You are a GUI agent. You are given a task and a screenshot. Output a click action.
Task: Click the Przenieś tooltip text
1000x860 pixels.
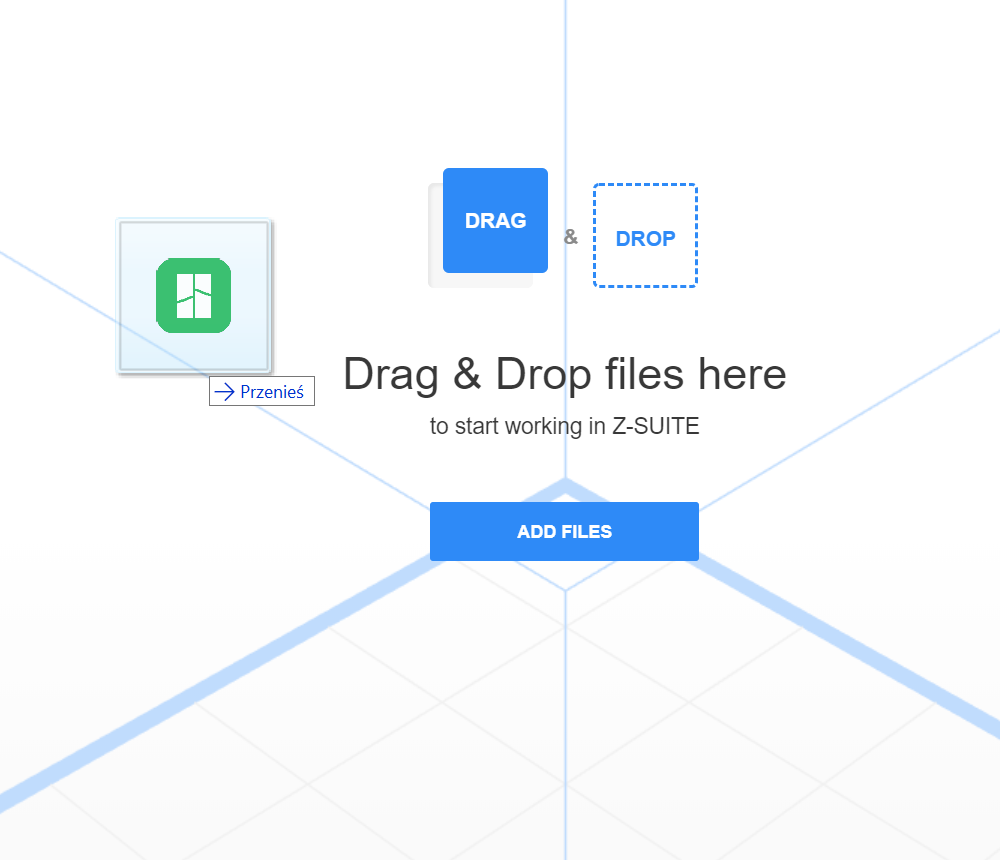tap(272, 392)
